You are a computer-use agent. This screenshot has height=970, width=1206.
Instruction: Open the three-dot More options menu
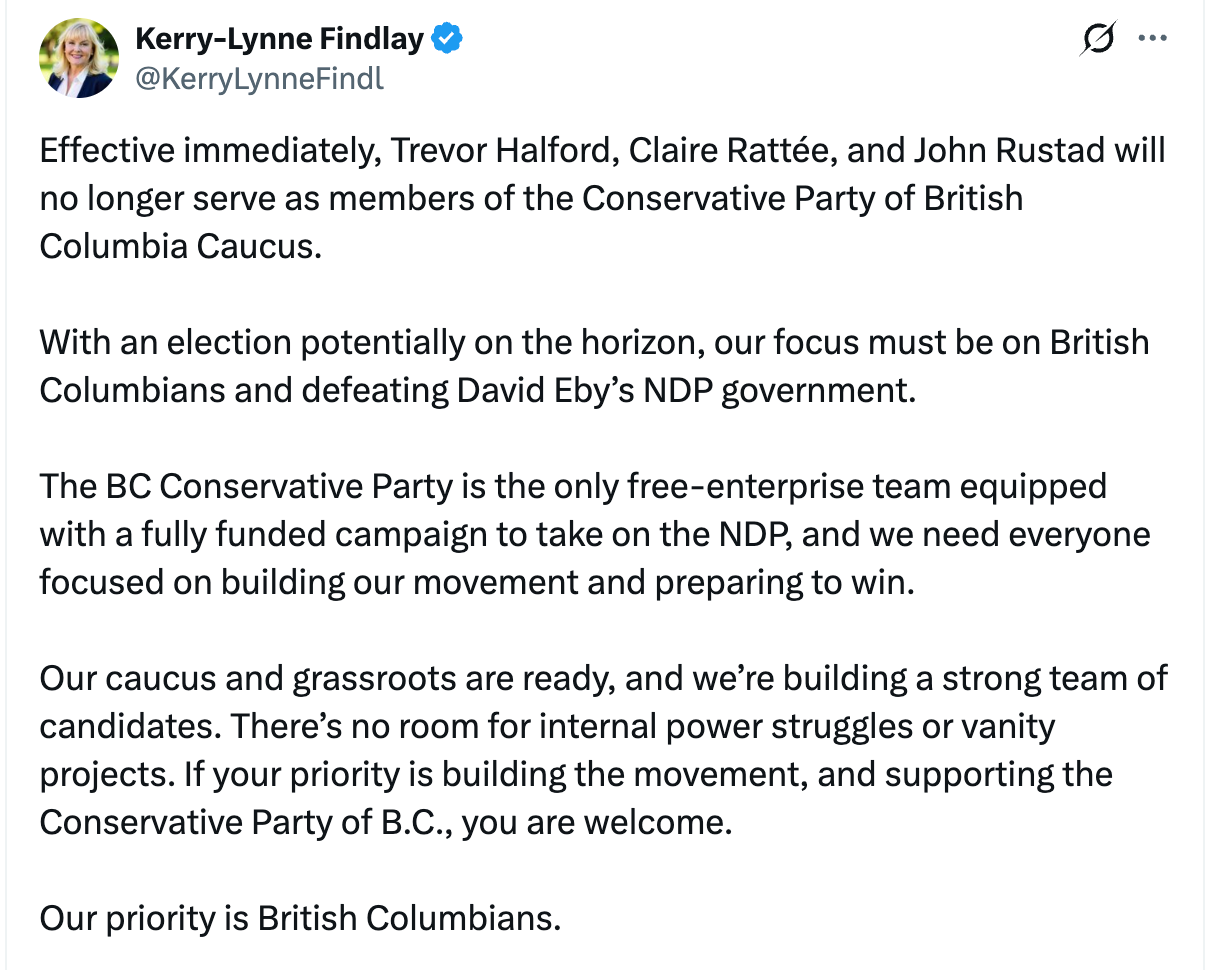pos(1153,39)
